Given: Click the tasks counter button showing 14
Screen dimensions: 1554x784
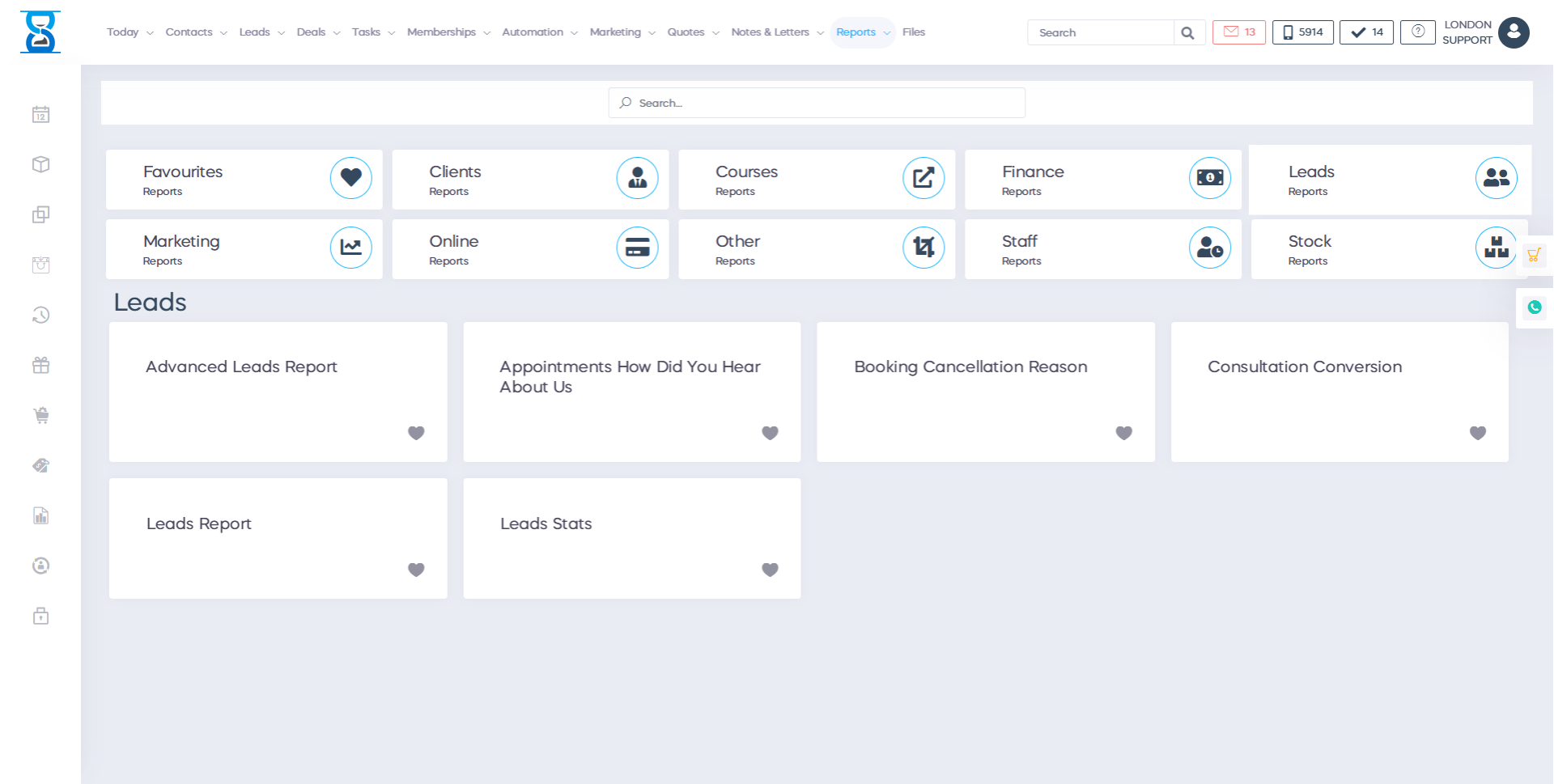Looking at the screenshot, I should (1365, 32).
